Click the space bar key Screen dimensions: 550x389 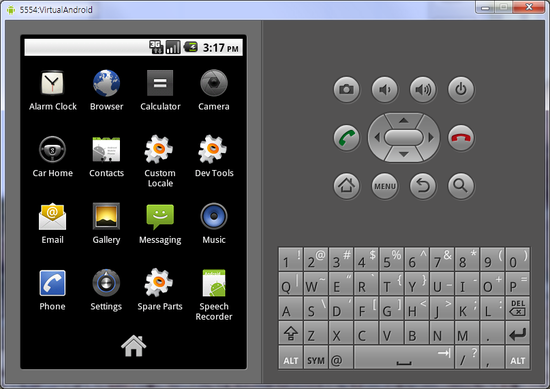point(404,357)
